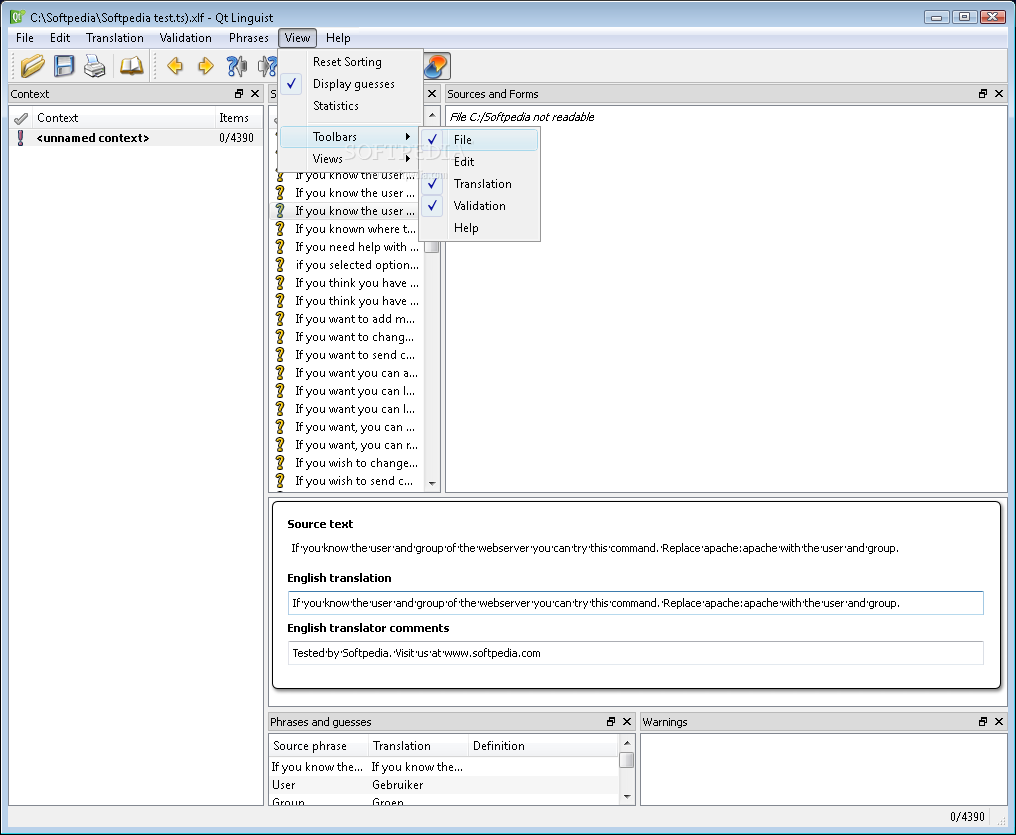
Task: Open the Translation menu
Action: [115, 38]
